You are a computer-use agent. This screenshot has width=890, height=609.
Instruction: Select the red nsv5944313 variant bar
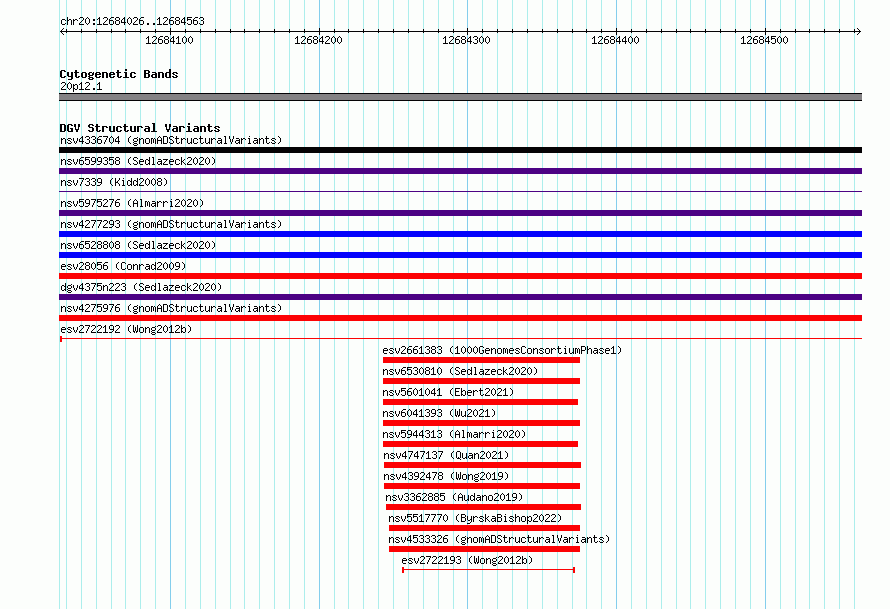pyautogui.click(x=480, y=444)
